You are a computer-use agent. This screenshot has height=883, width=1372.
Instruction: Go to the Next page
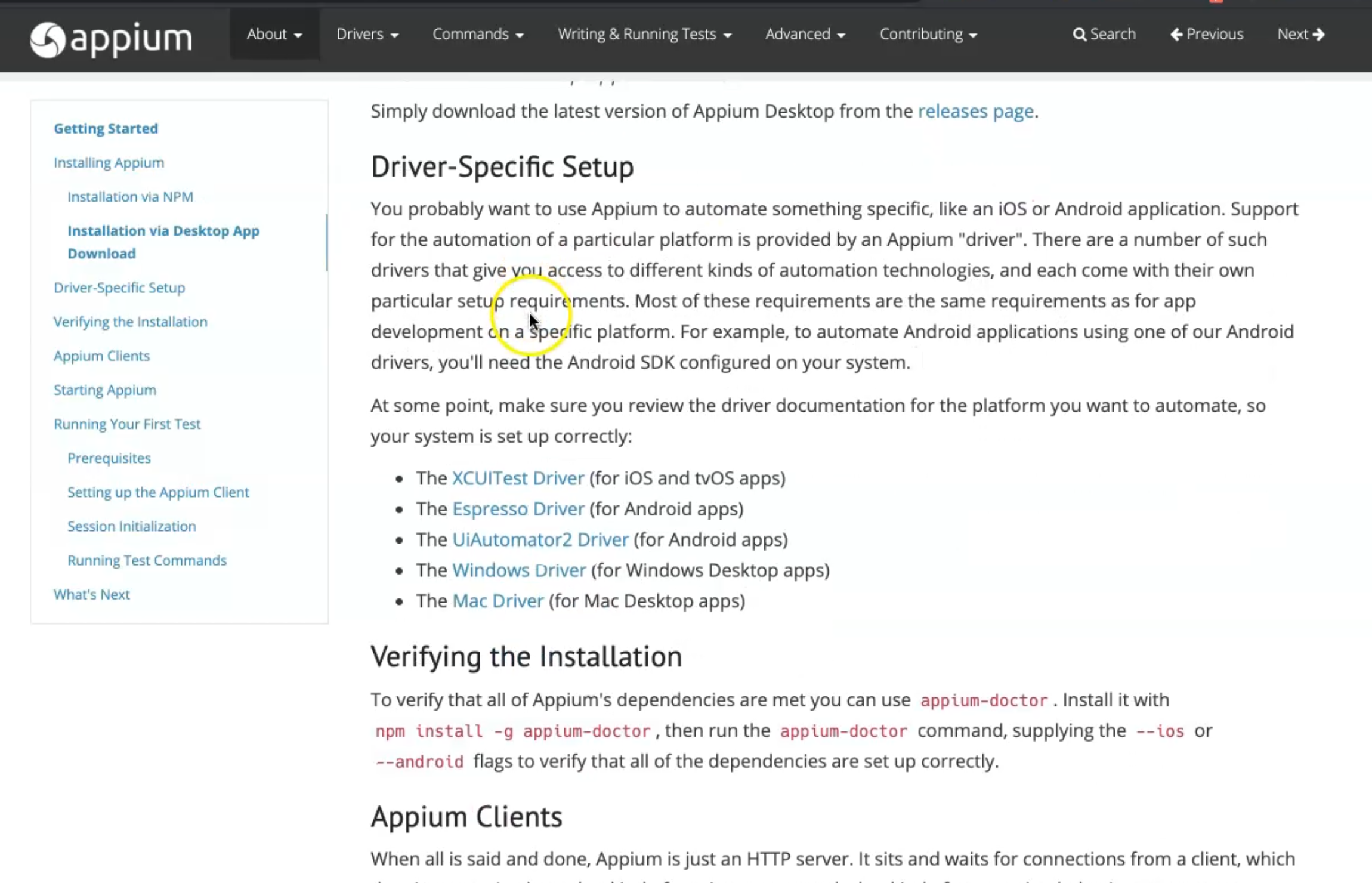point(1301,34)
